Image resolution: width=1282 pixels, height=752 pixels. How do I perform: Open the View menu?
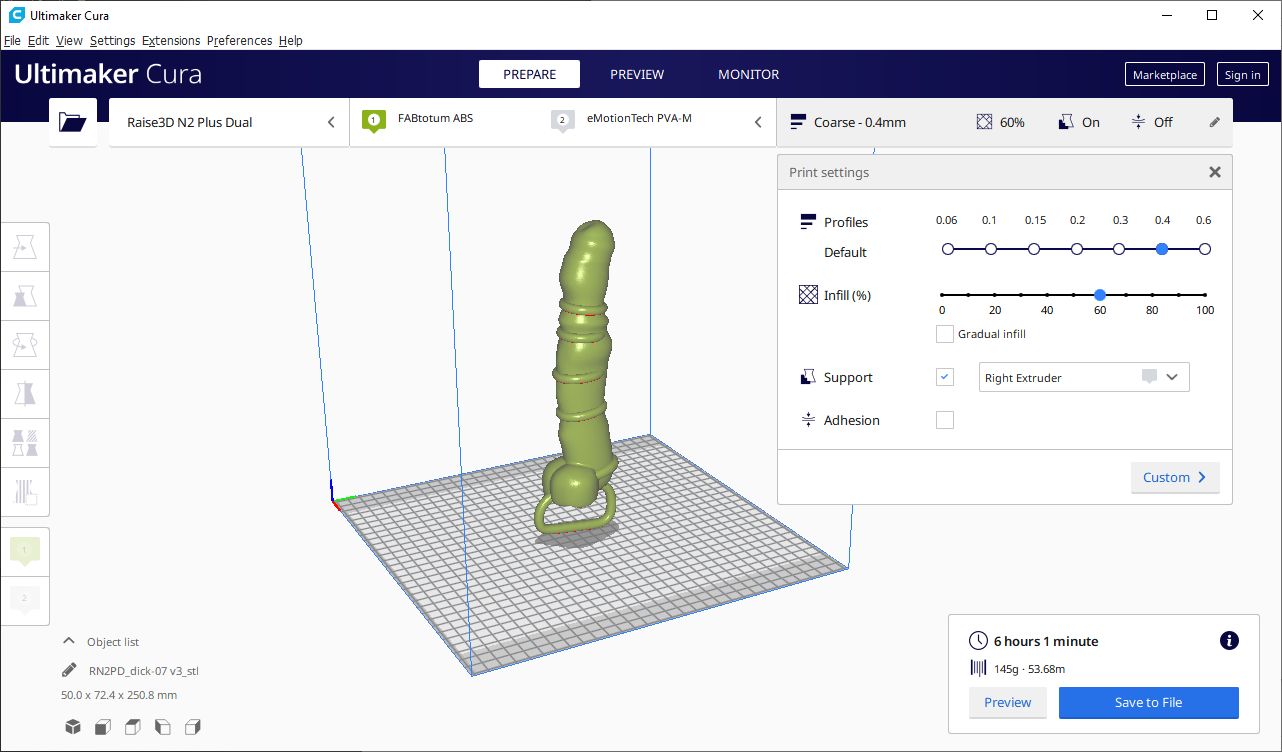(69, 40)
